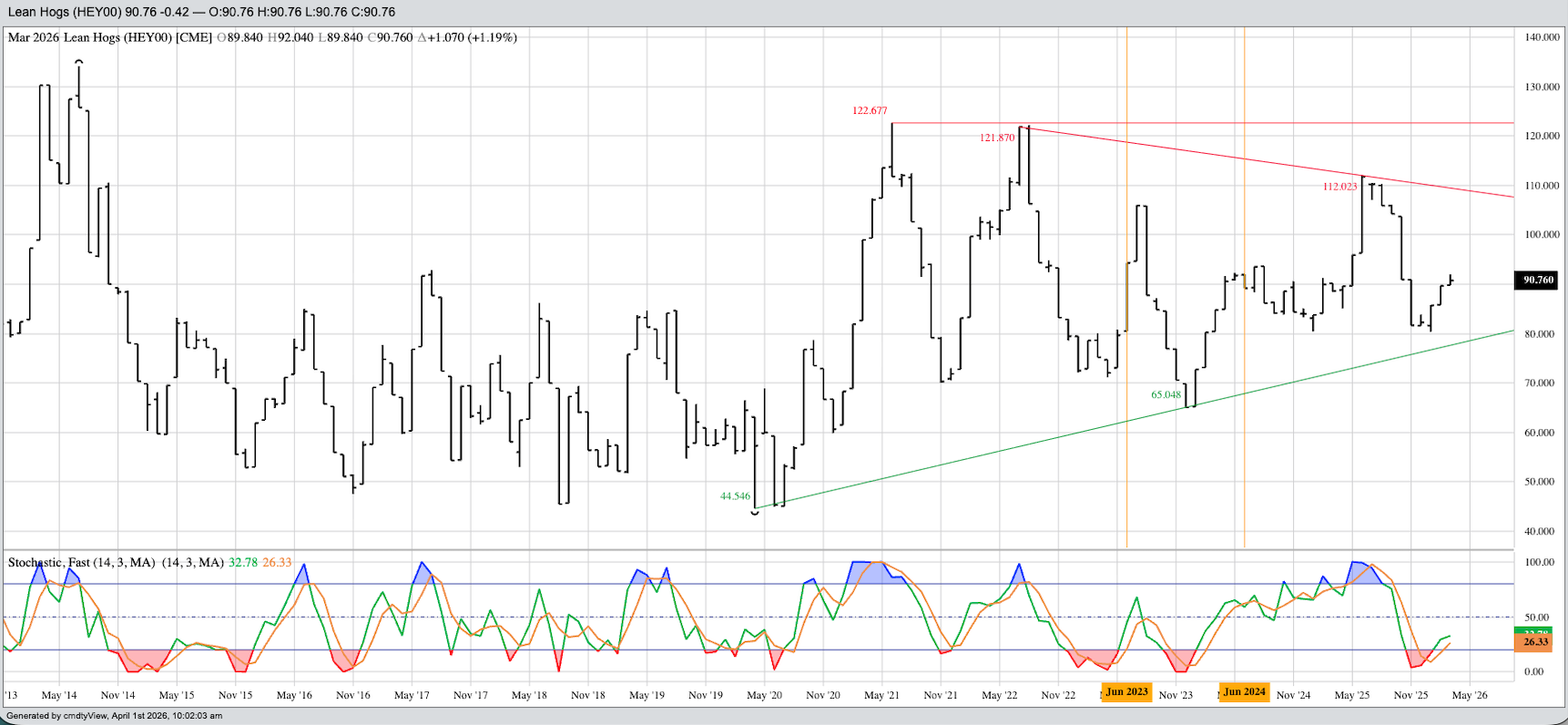Select the May '20 date axis label
1568x725 pixels.
(764, 695)
